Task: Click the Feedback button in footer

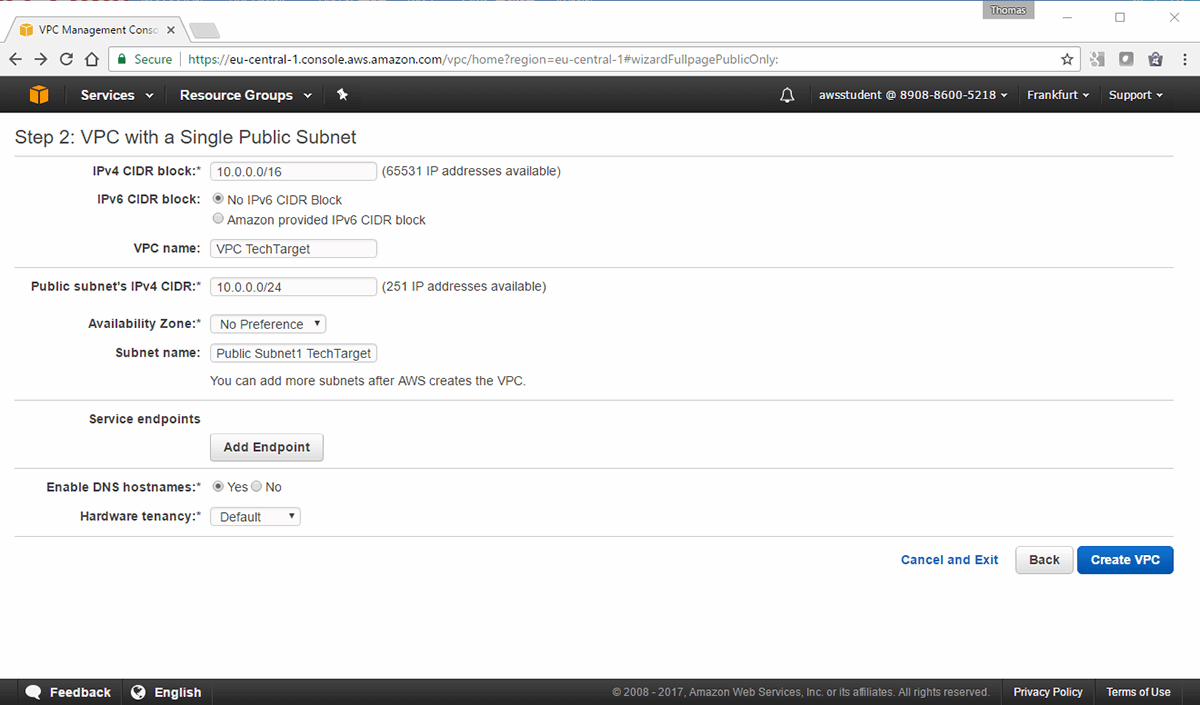Action: point(68,692)
